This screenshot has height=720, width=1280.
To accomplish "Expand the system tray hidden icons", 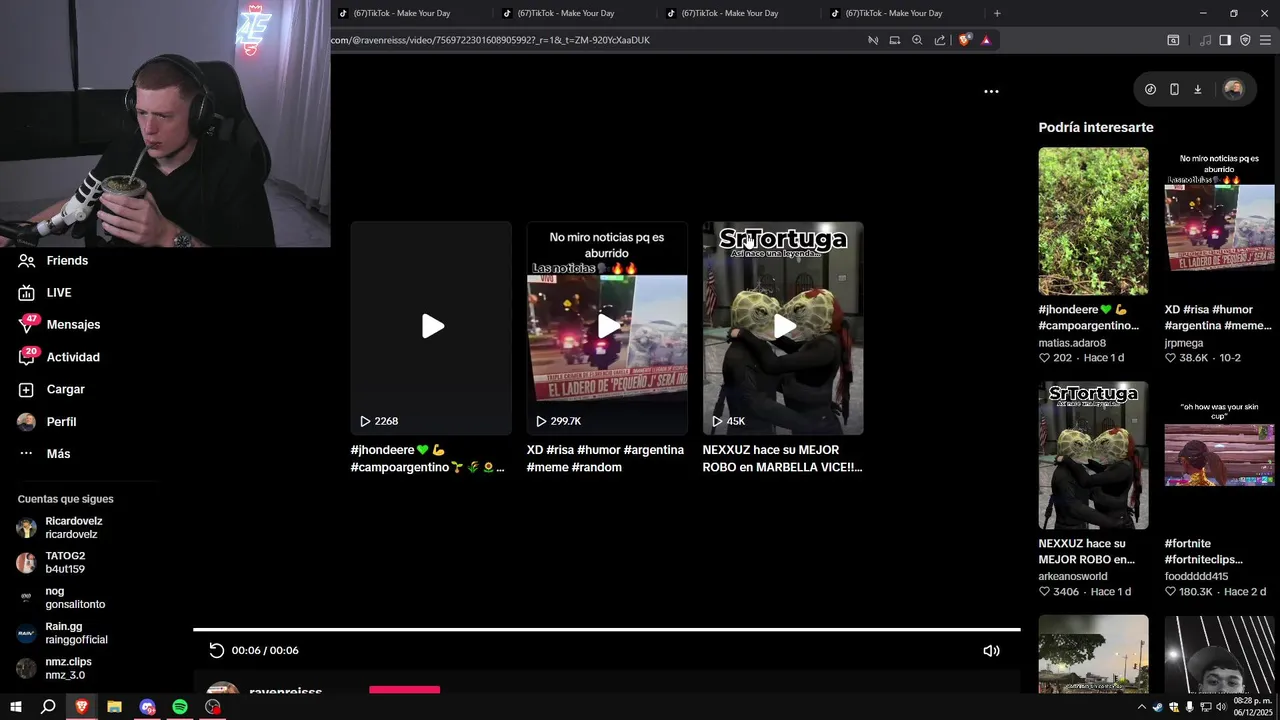I will (x=1141, y=707).
